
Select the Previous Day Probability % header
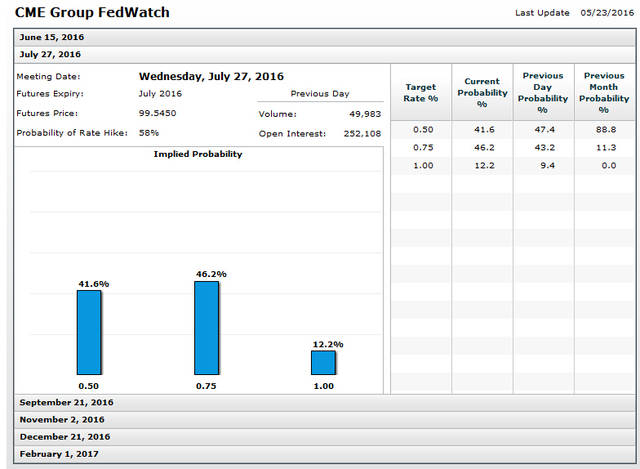[543, 93]
